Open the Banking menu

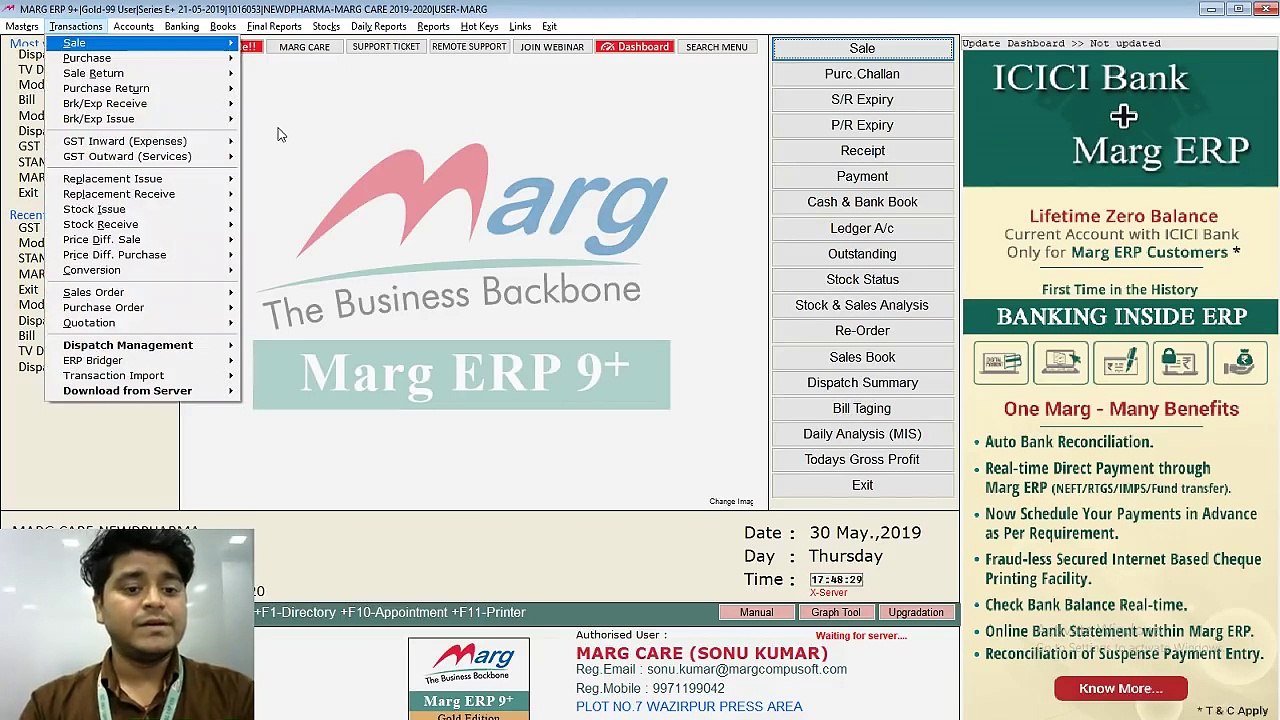coord(181,26)
